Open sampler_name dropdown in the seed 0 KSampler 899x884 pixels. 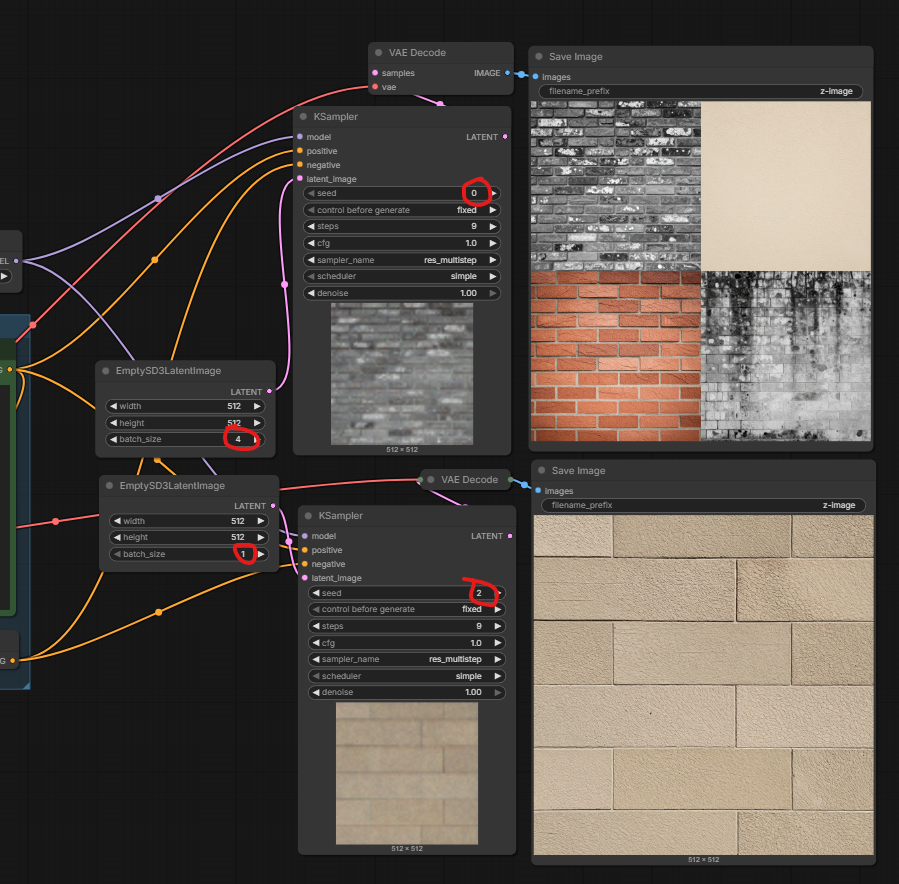point(402,260)
